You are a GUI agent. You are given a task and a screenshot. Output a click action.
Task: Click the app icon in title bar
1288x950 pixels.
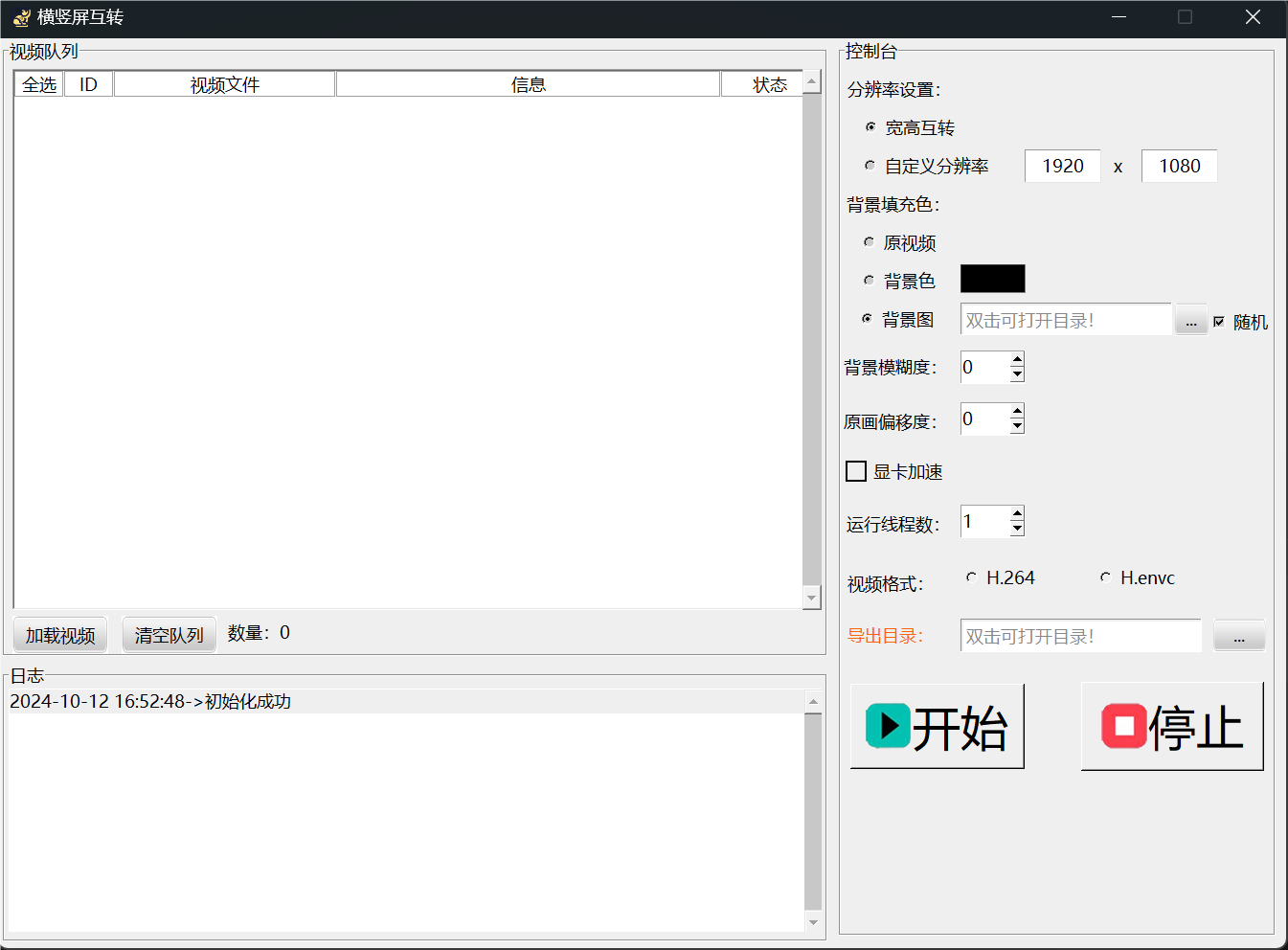point(21,17)
